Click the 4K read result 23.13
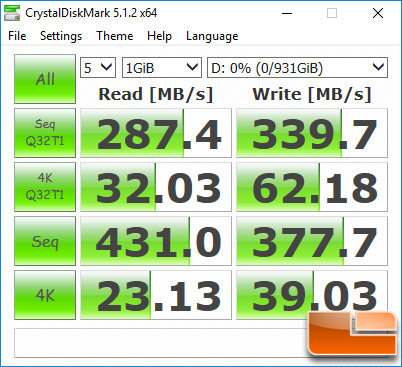Image resolution: width=402 pixels, height=367 pixels. tap(156, 295)
